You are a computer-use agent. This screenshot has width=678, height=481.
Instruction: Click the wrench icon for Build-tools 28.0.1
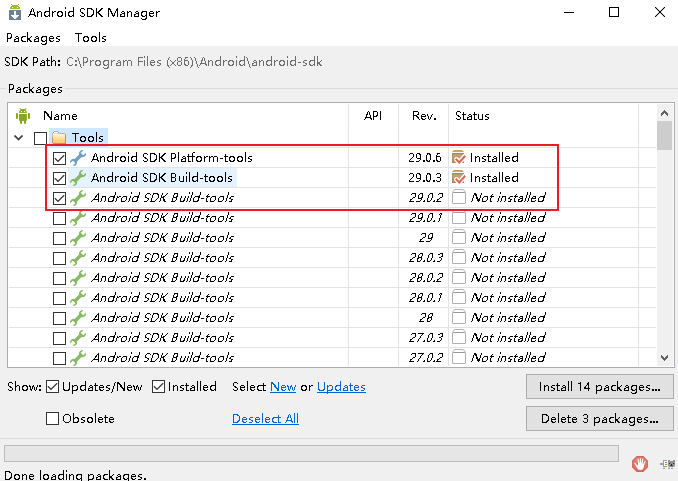point(78,298)
